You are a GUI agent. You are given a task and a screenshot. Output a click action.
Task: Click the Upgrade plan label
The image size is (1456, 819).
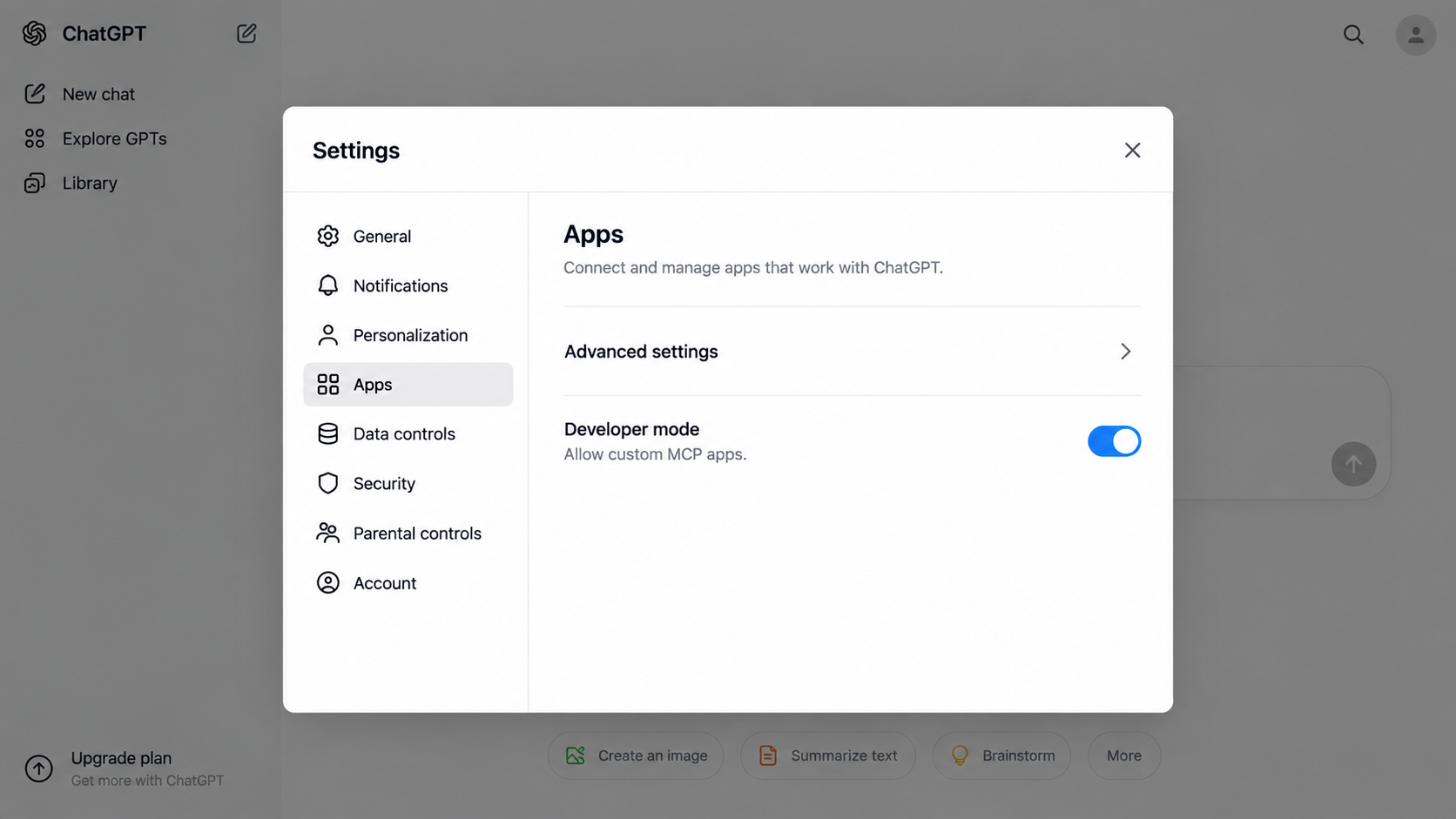(x=121, y=758)
